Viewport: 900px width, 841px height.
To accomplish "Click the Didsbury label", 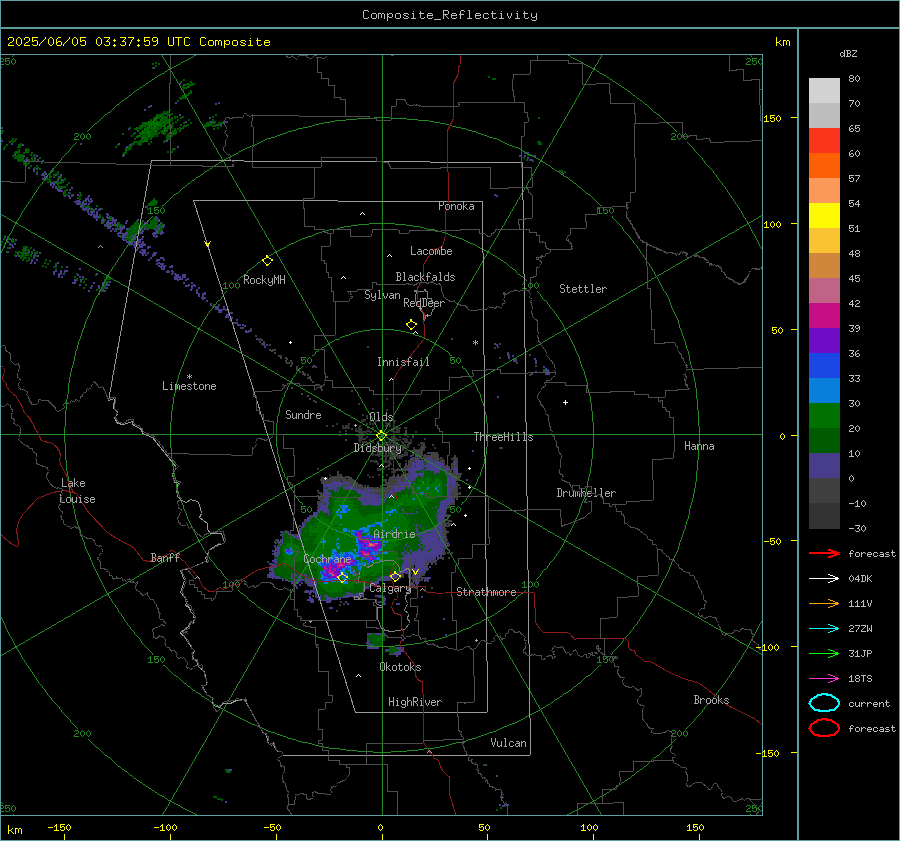I will coord(377,448).
